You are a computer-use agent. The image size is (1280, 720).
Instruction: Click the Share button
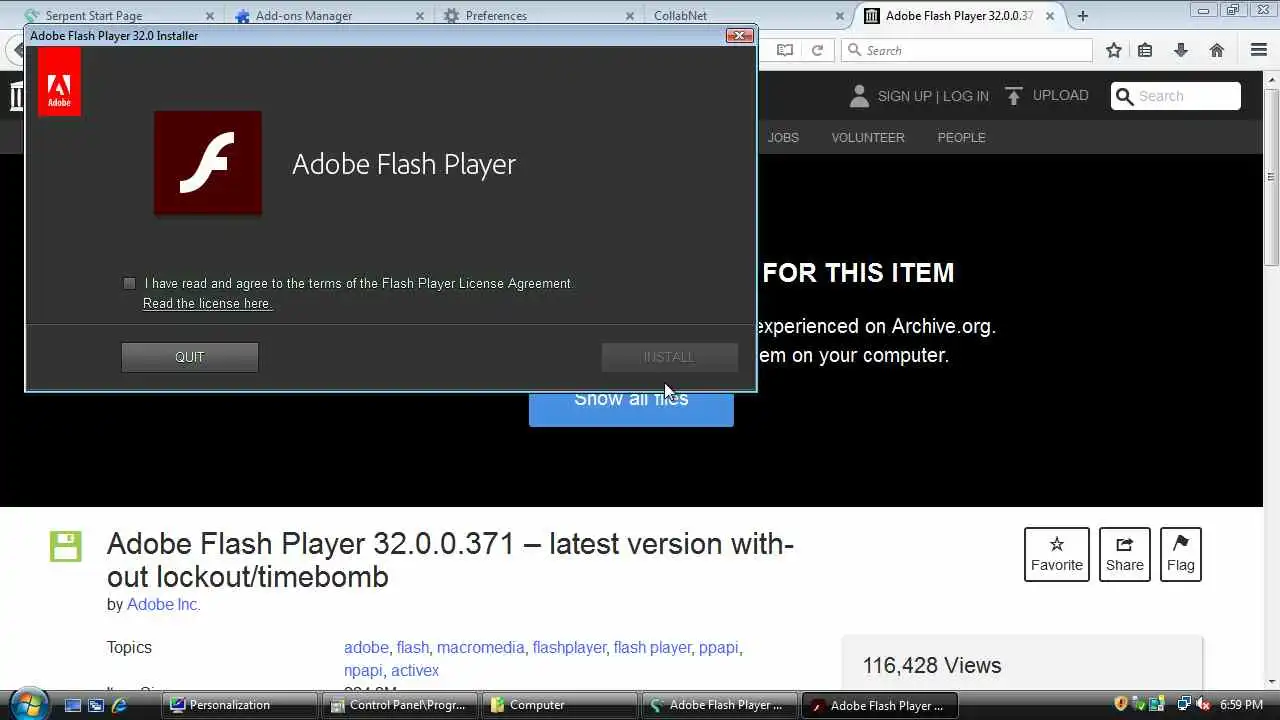pos(1125,554)
